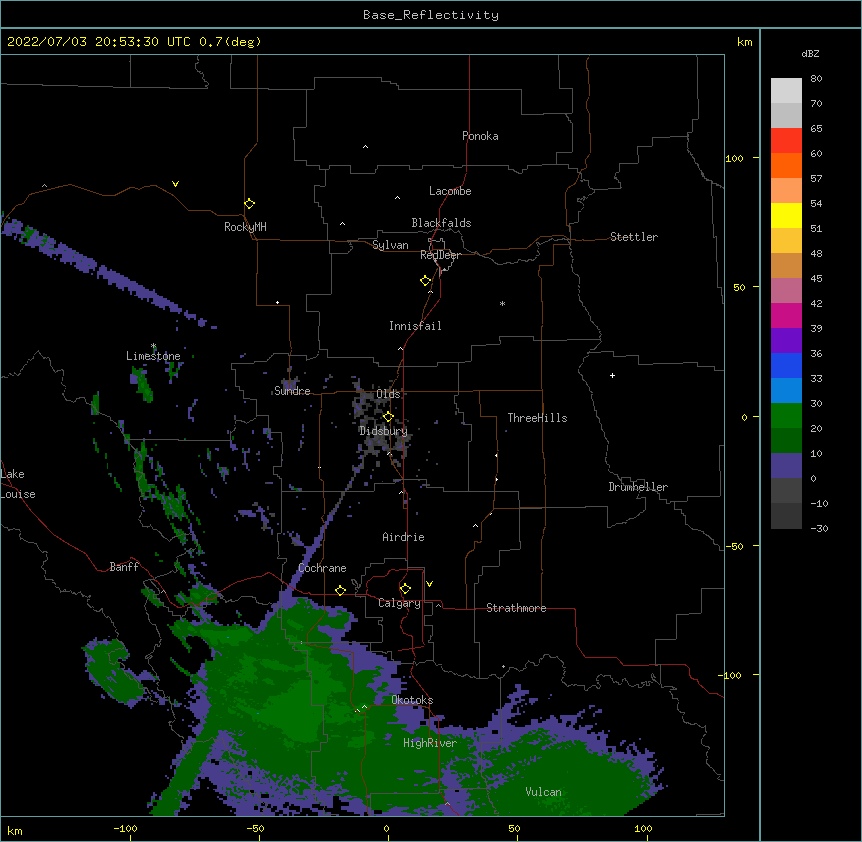Click the purple 39 dBZ legend swatch
Viewport: 862px width, 842px height.
[786, 340]
